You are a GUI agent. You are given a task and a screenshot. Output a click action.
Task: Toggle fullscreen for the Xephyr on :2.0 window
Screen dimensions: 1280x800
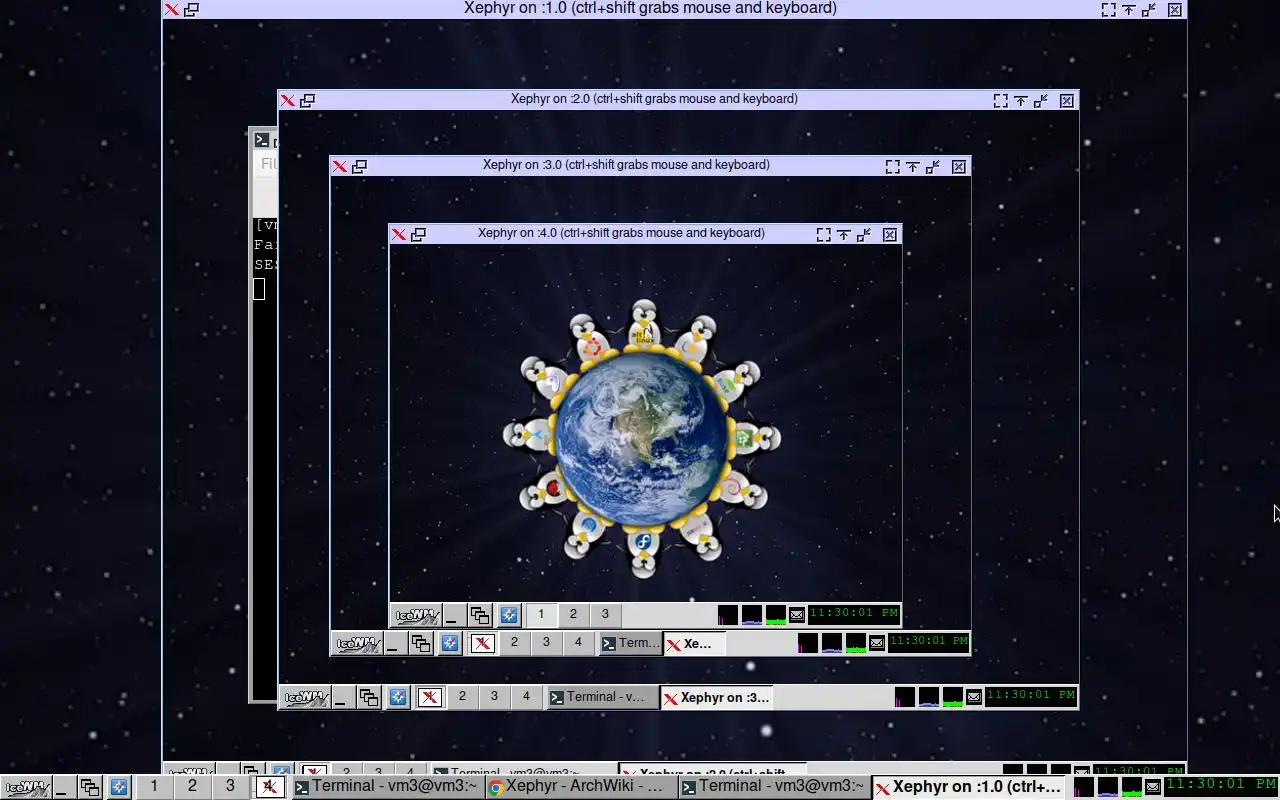(x=1000, y=100)
